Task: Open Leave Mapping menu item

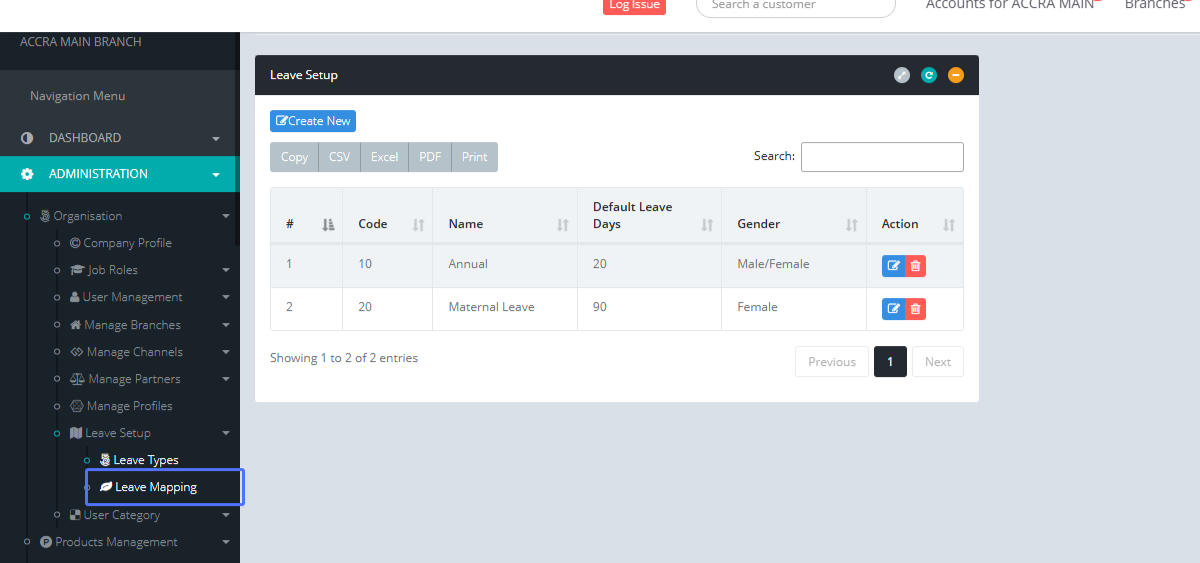Action: coord(156,487)
